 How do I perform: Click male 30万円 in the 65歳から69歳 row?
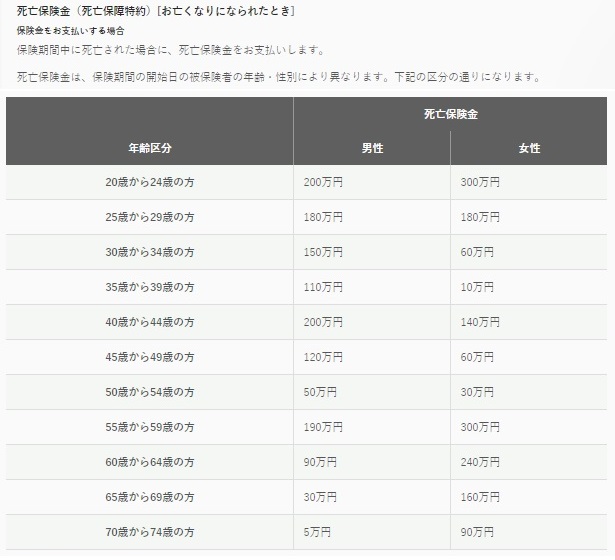pos(320,497)
